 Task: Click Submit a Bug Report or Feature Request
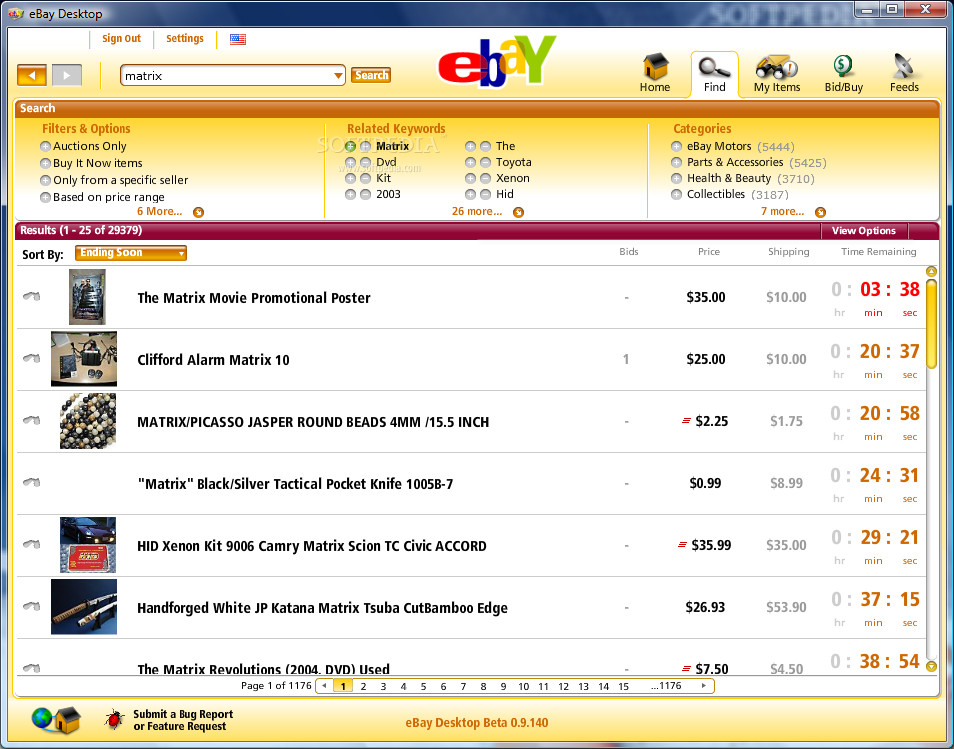(183, 720)
